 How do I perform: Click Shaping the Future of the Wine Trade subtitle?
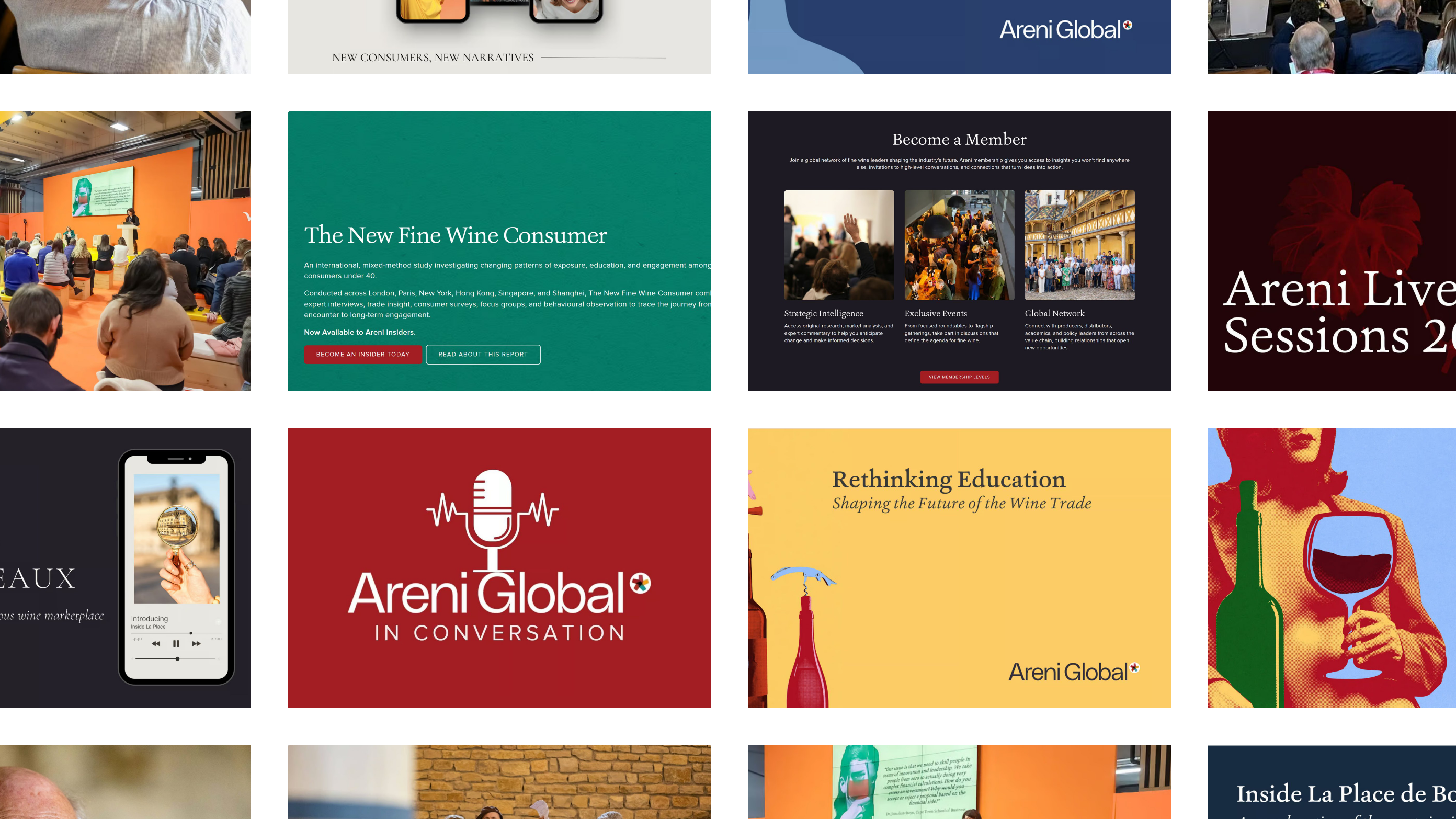coord(961,503)
